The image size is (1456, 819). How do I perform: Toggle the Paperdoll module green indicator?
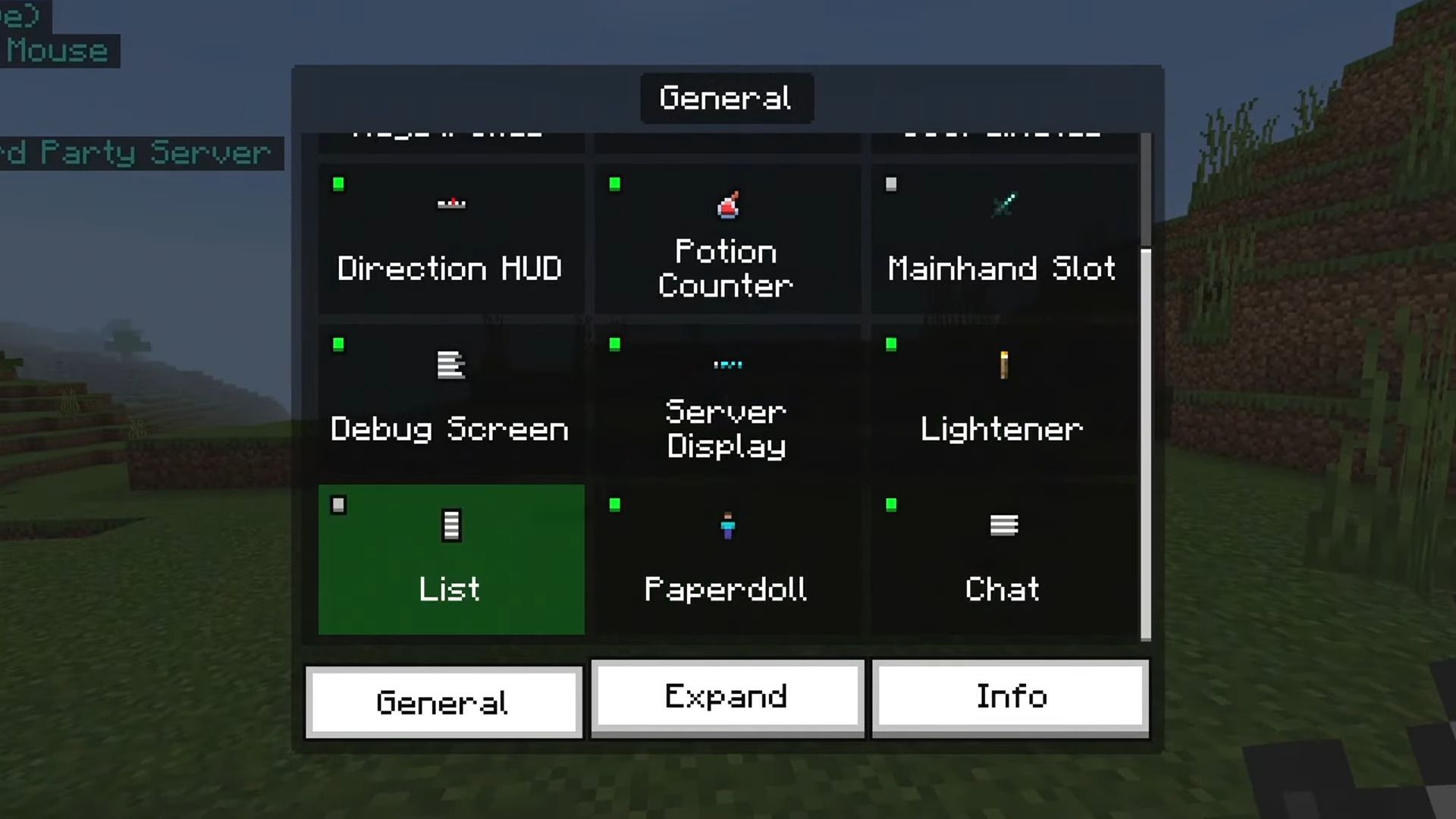click(x=614, y=504)
